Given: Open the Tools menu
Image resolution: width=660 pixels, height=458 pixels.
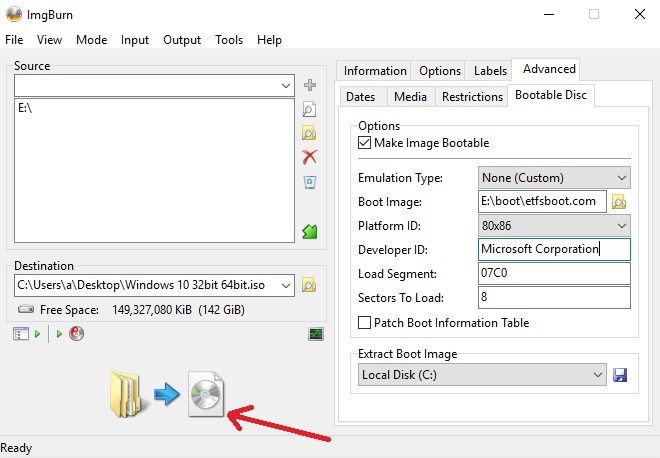Looking at the screenshot, I should (229, 40).
